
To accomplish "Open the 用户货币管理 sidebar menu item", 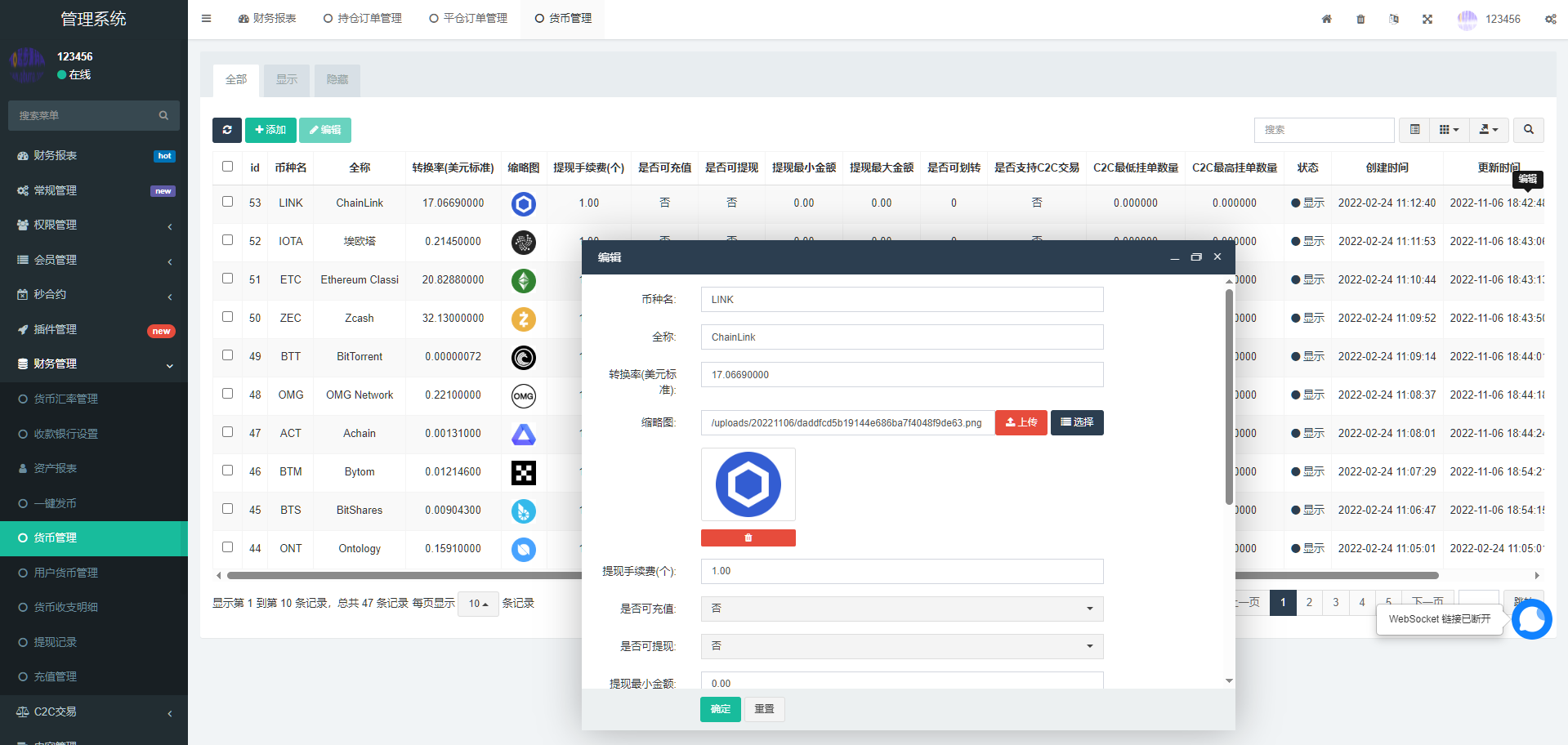I will (65, 573).
